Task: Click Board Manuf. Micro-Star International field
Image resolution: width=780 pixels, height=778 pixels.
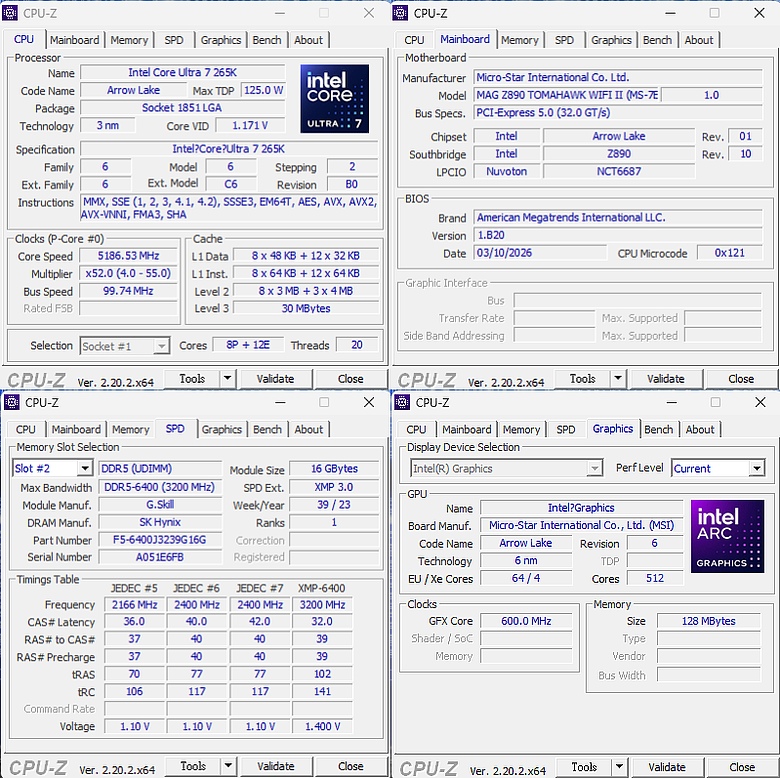Action: click(582, 525)
